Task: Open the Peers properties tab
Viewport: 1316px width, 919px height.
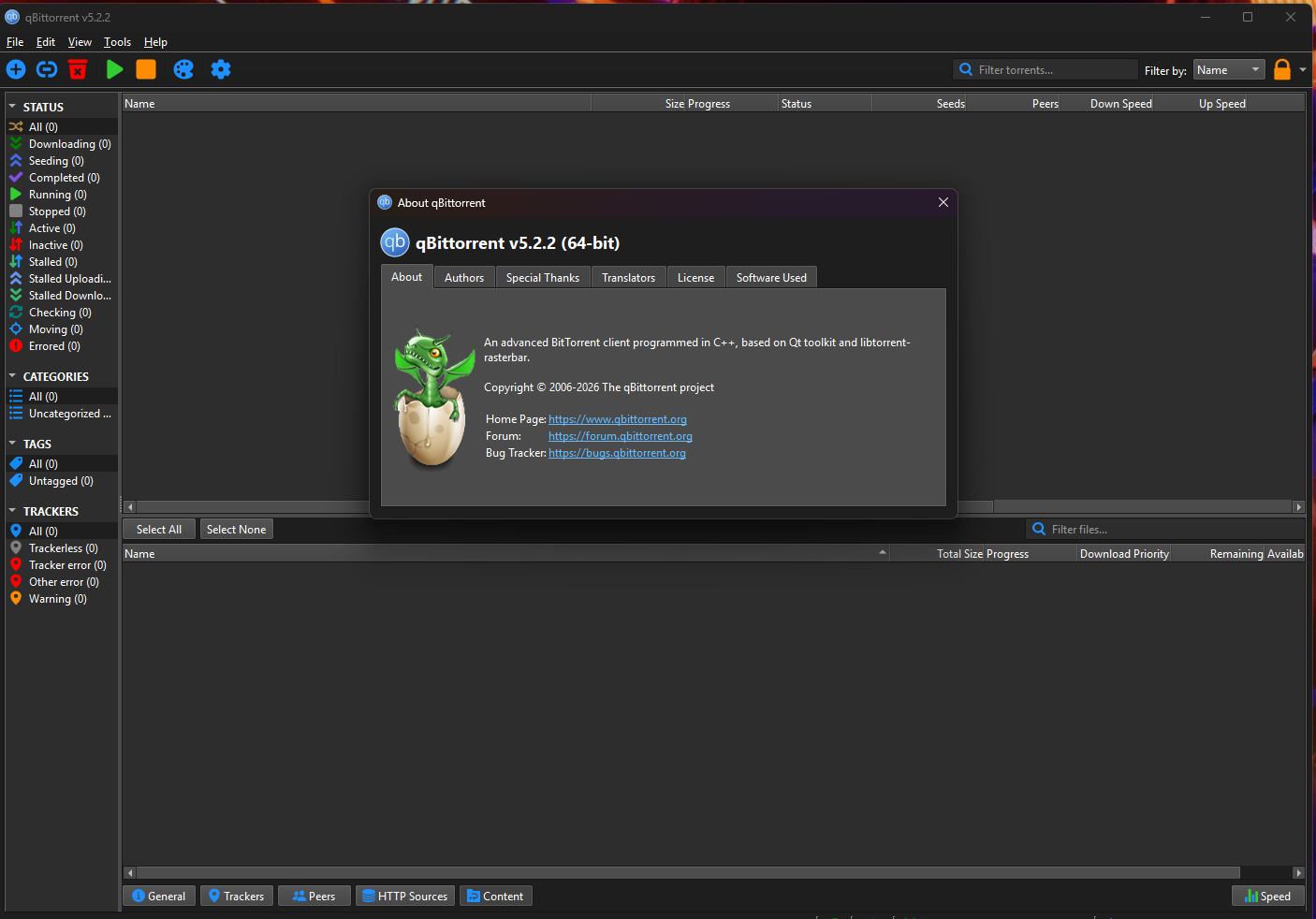Action: coord(314,897)
